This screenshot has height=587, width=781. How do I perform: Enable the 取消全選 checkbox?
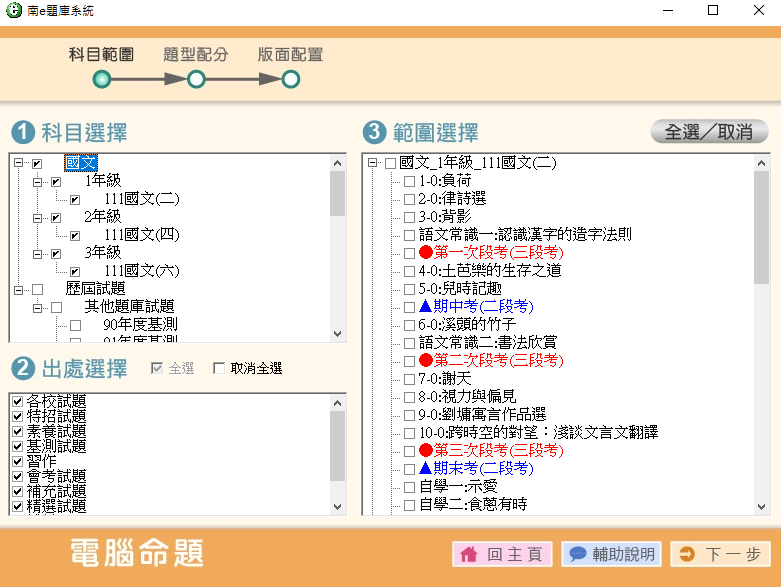219,369
